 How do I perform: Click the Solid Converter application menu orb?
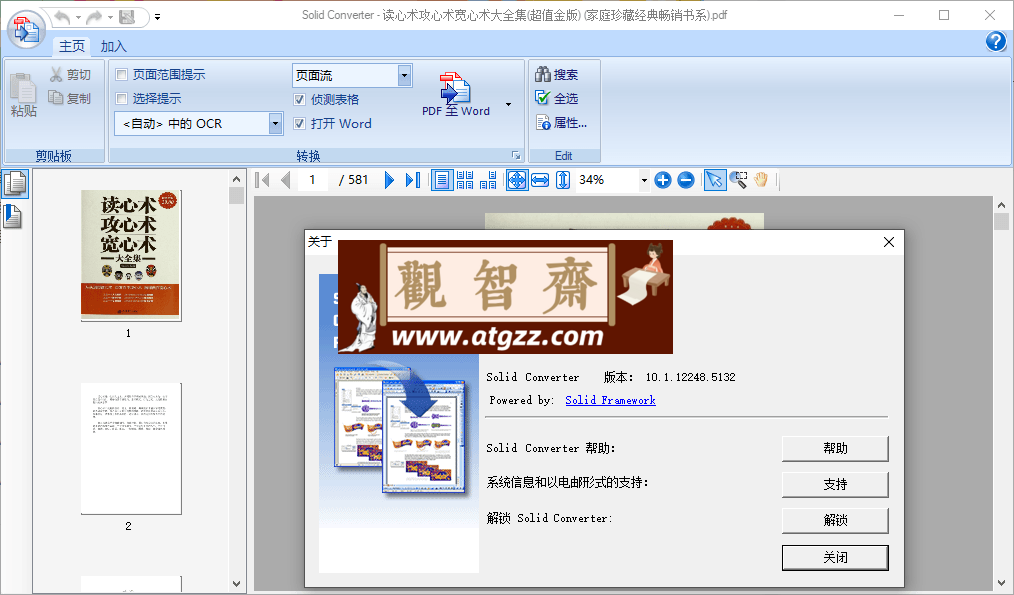27,30
